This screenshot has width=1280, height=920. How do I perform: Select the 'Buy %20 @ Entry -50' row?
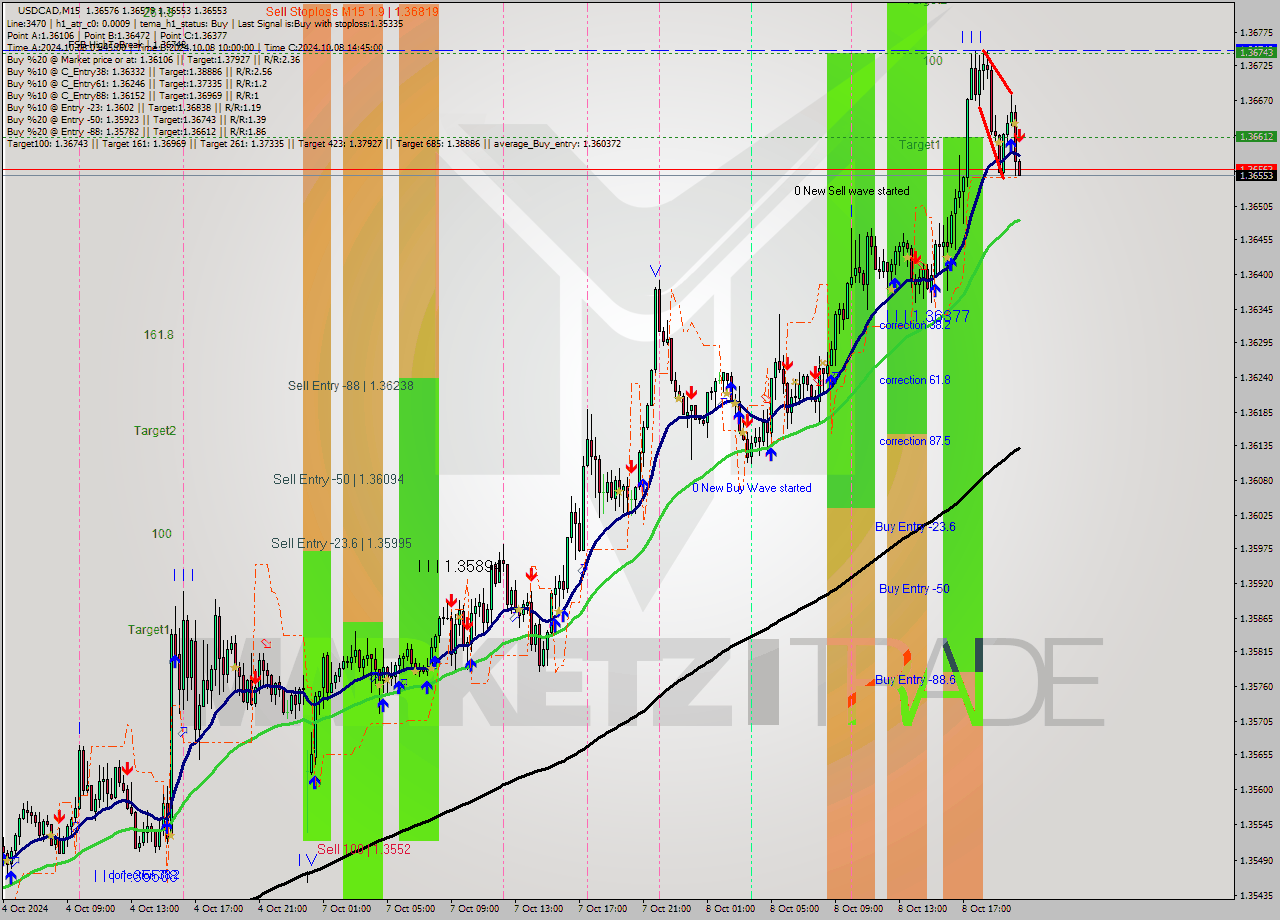(x=136, y=119)
